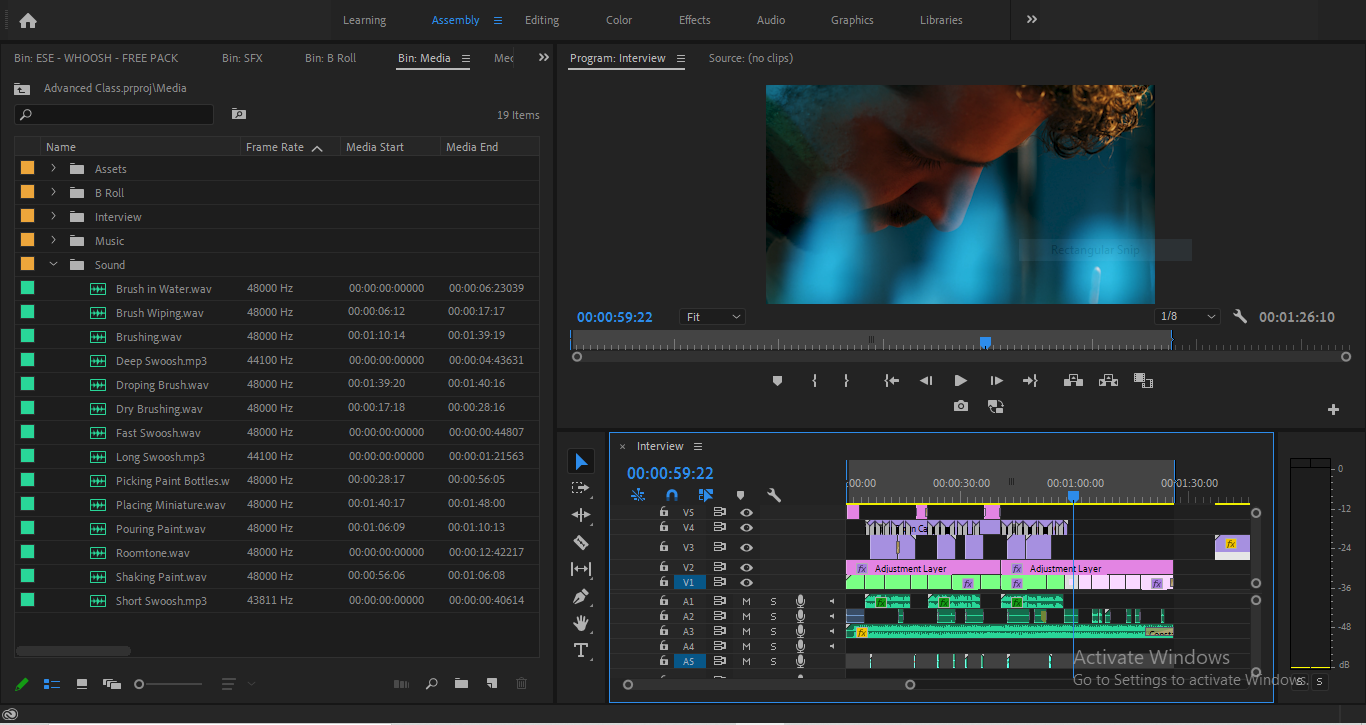Mute audio track A1
The width and height of the screenshot is (1366, 725).
(x=746, y=601)
